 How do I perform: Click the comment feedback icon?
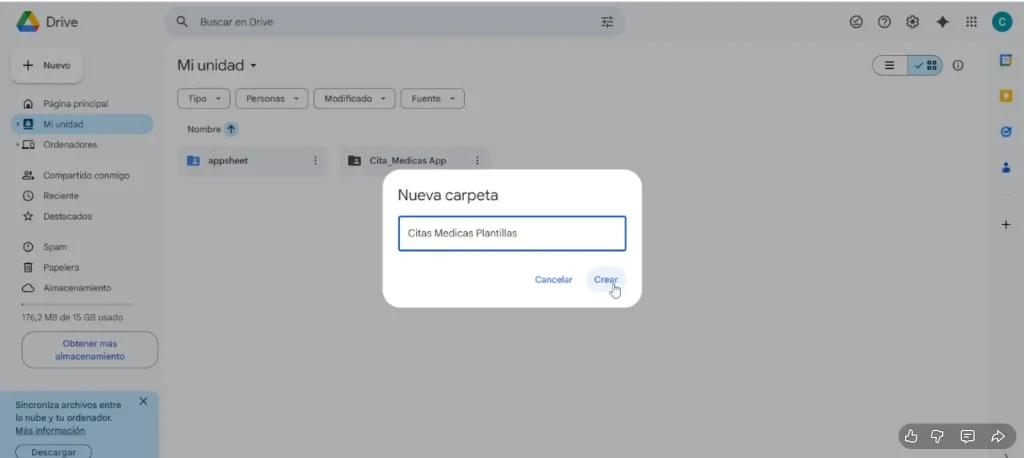(968, 436)
